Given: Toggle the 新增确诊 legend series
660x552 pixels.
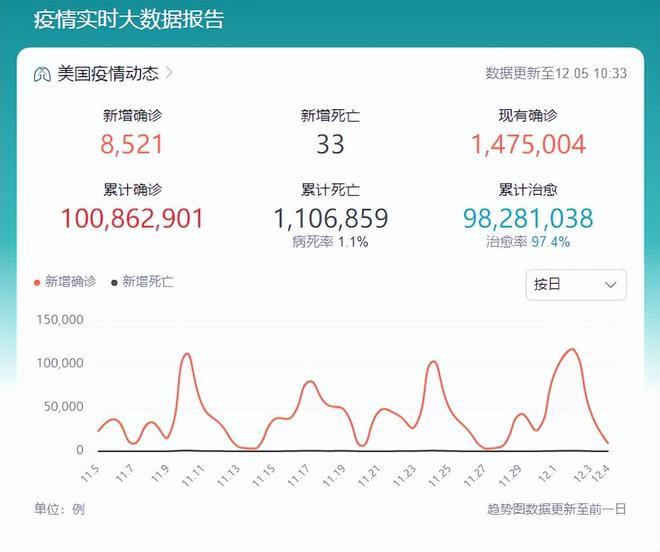Looking at the screenshot, I should (65, 282).
